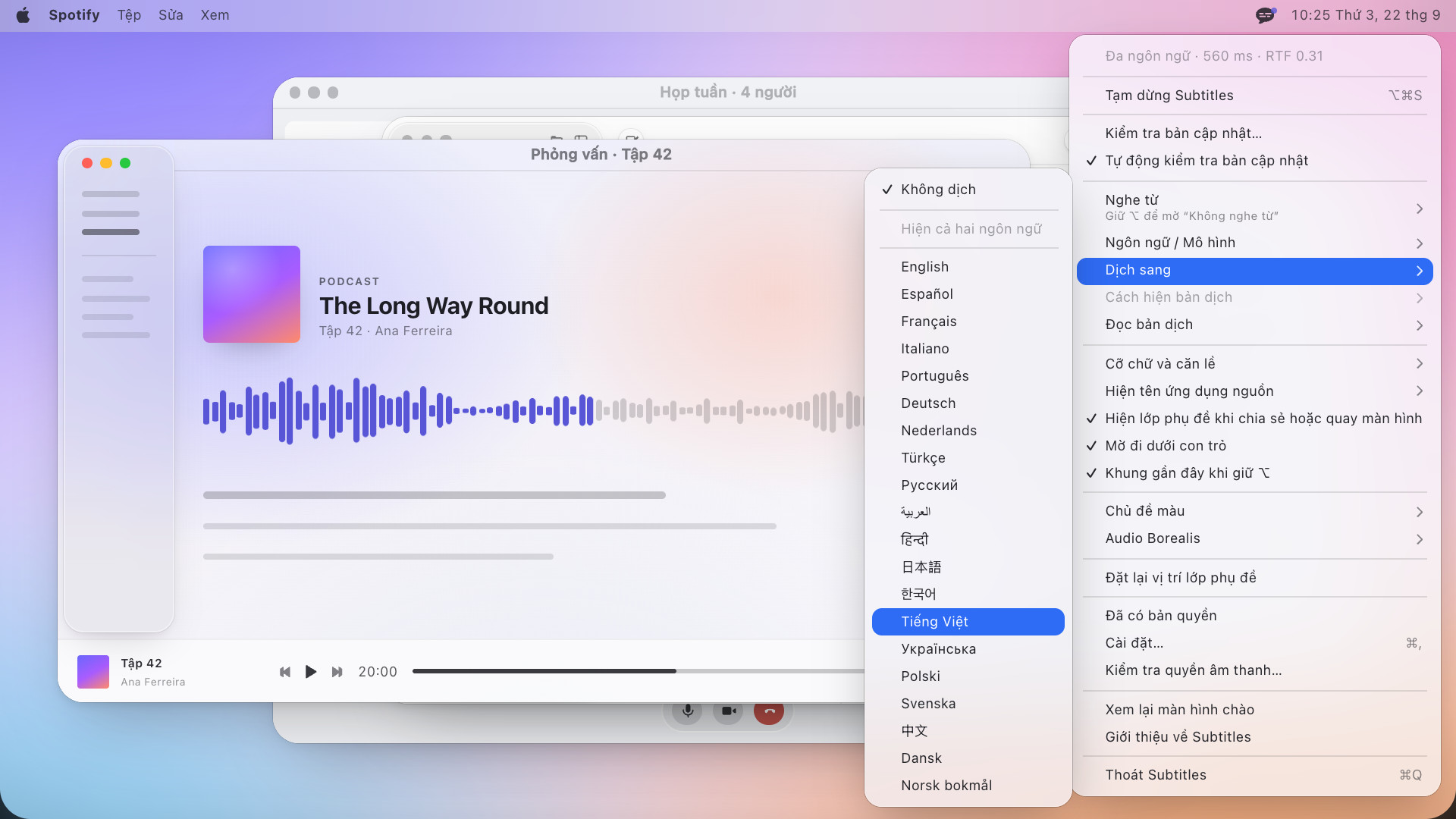The image size is (1456, 819).
Task: Open the Apple menu
Action: (x=23, y=15)
